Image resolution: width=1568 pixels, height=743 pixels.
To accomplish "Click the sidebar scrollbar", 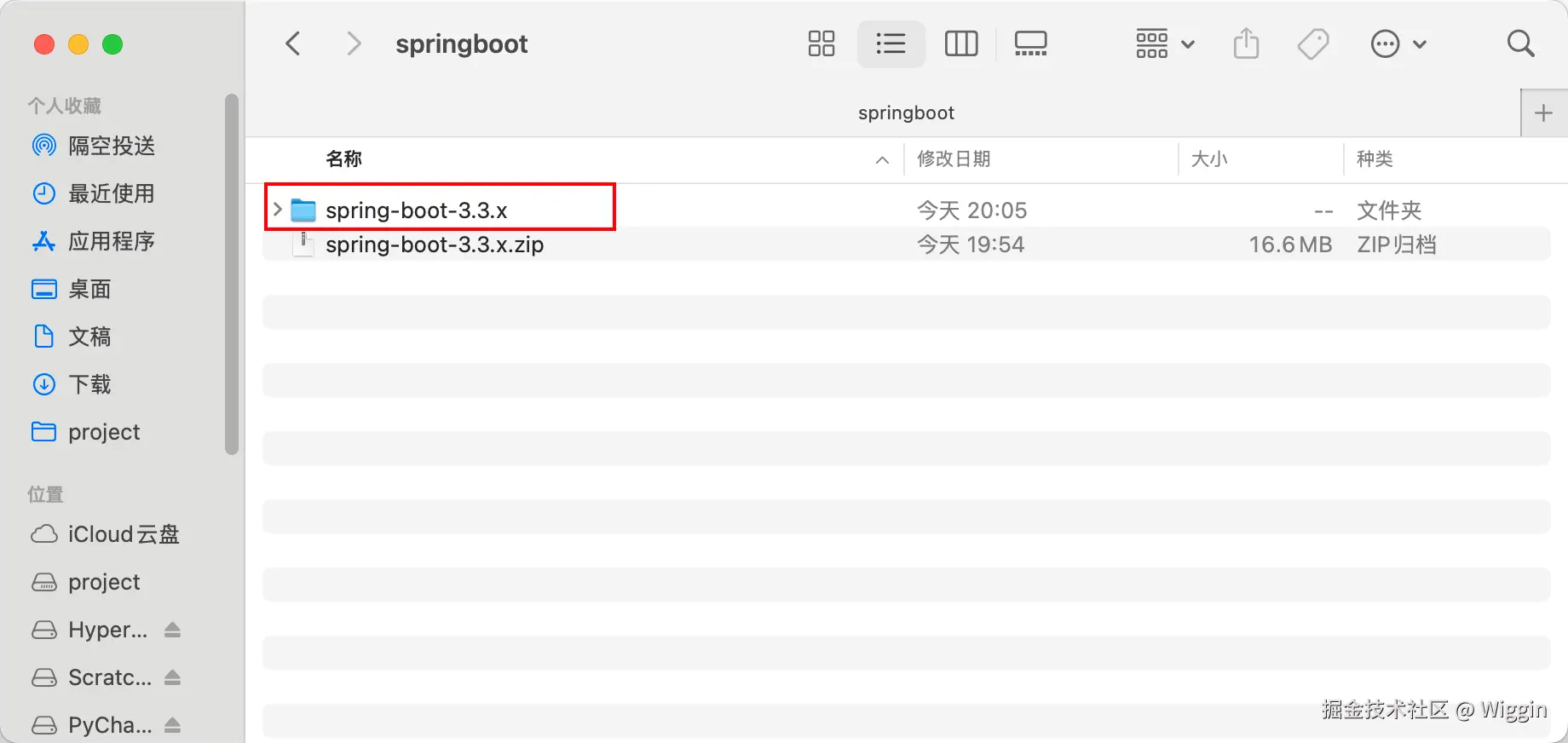I will pyautogui.click(x=231, y=274).
